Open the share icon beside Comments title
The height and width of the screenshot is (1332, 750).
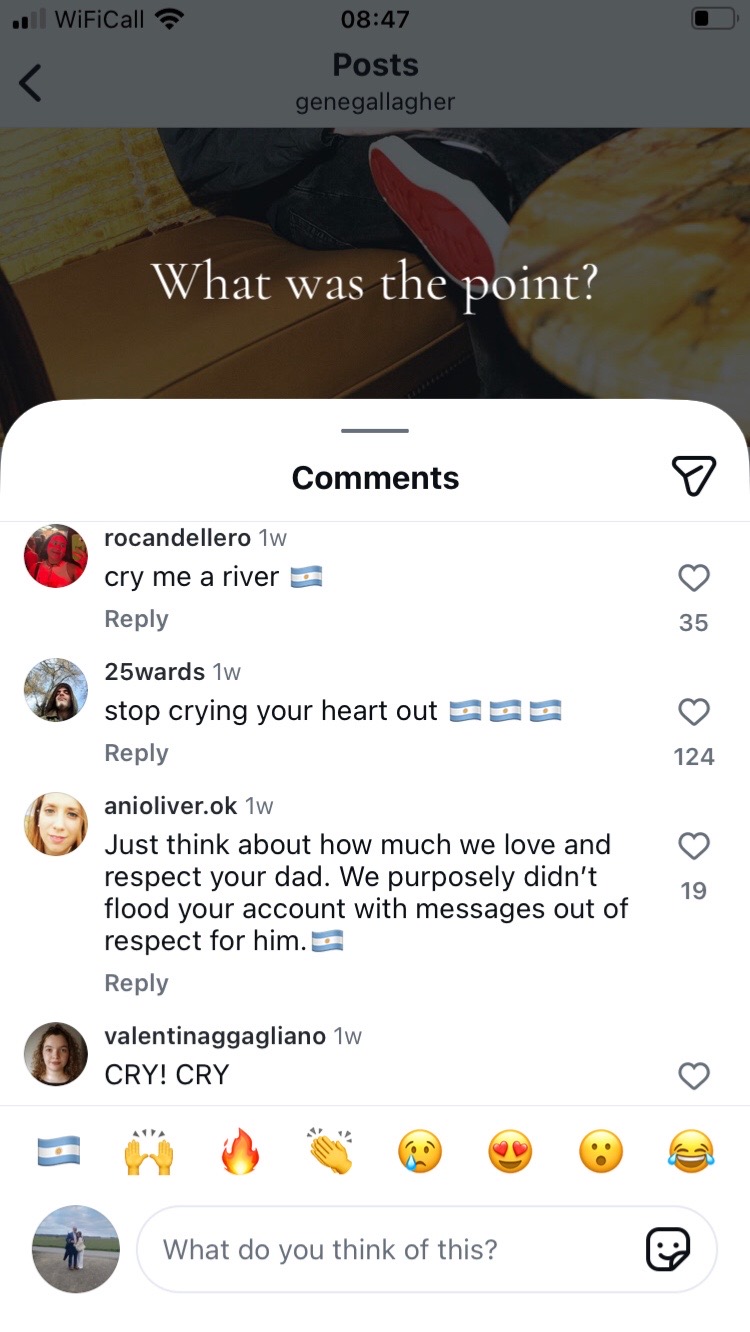coord(693,477)
